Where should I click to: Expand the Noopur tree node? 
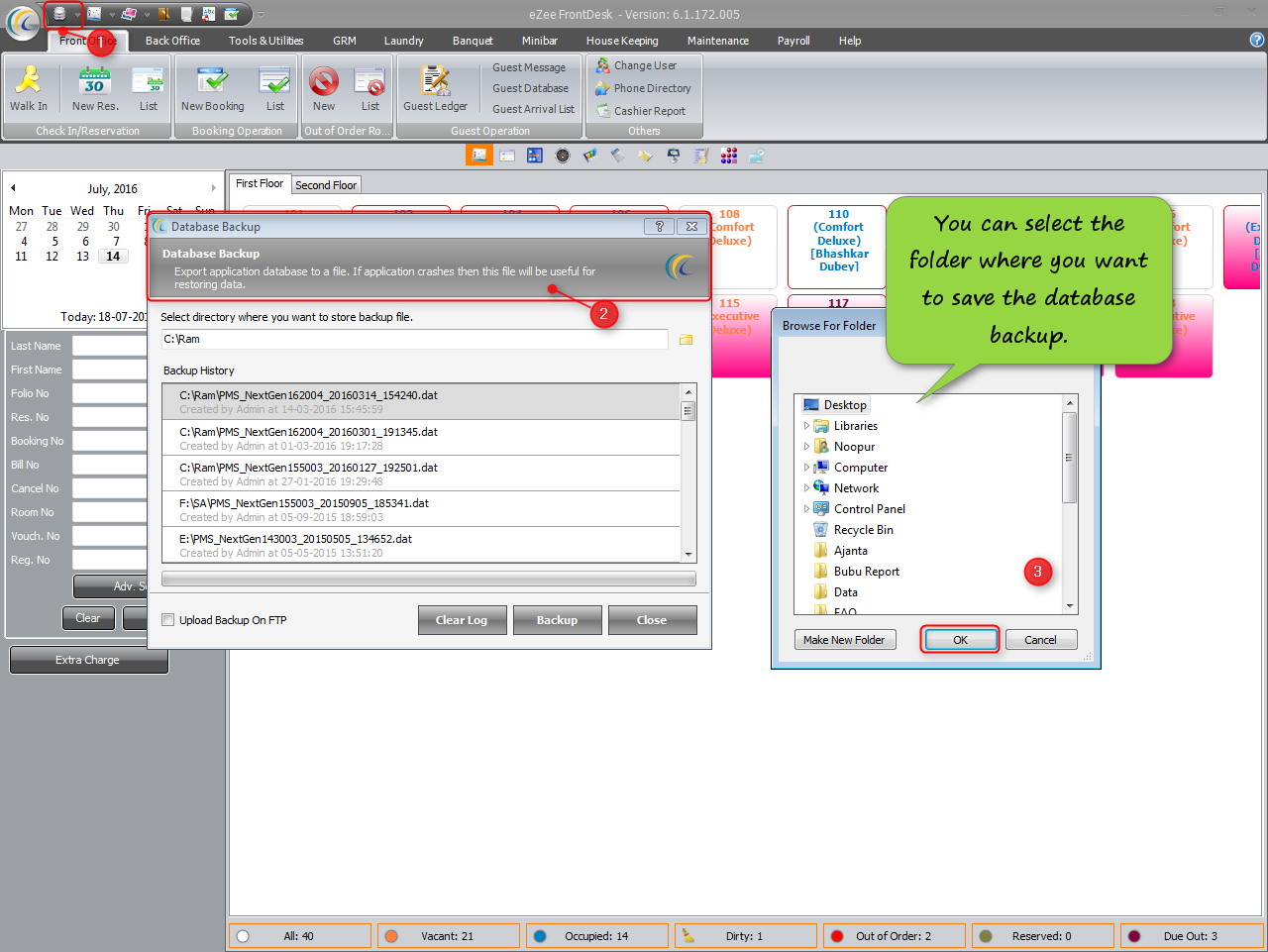pyautogui.click(x=806, y=447)
